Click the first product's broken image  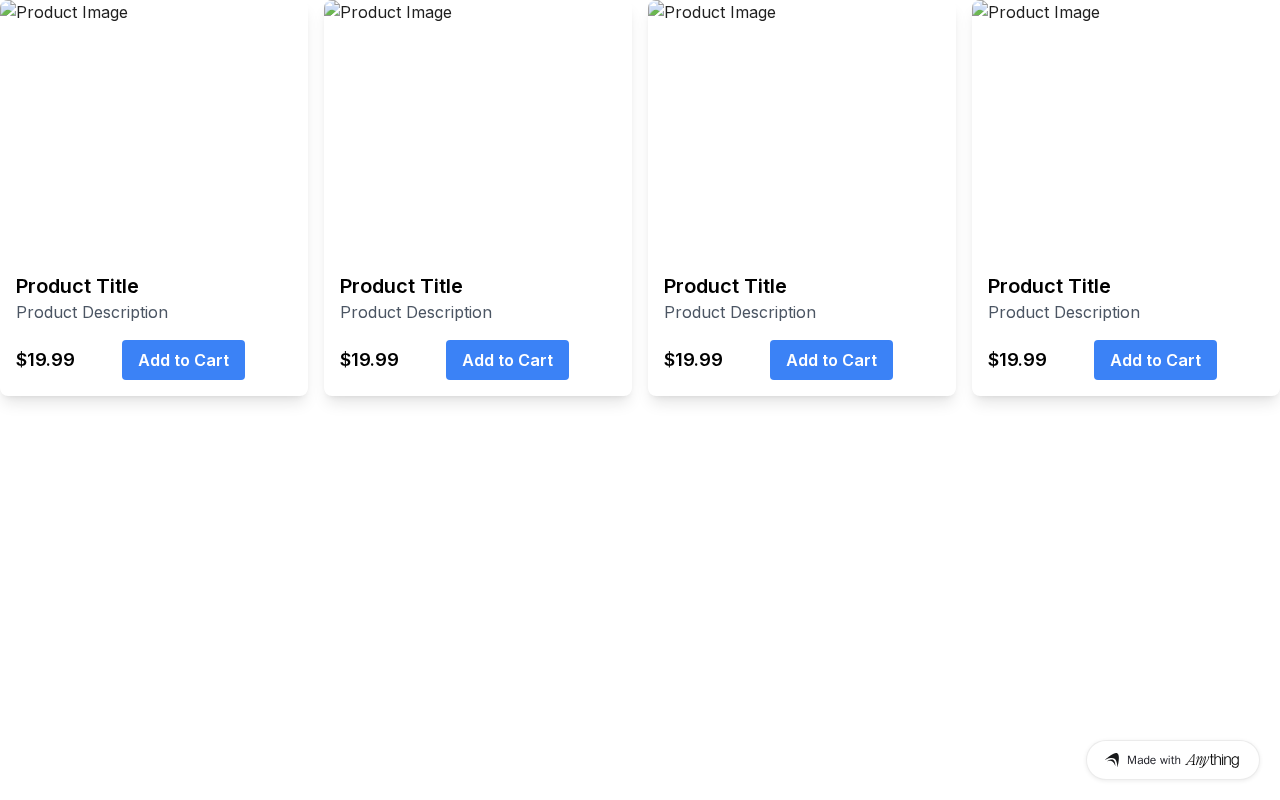coord(65,13)
